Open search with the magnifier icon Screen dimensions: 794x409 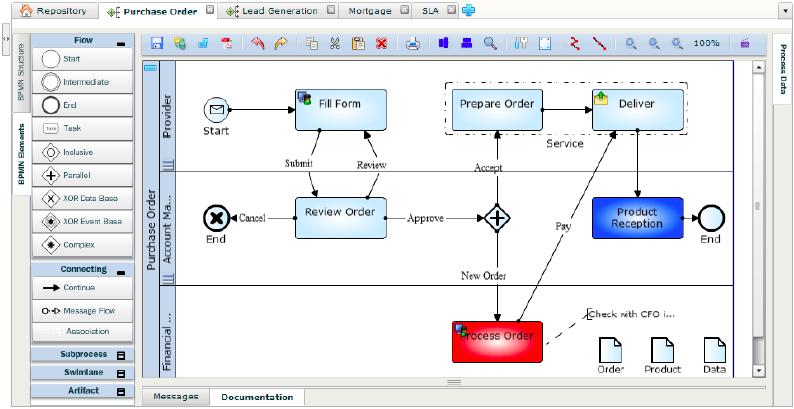(x=490, y=44)
